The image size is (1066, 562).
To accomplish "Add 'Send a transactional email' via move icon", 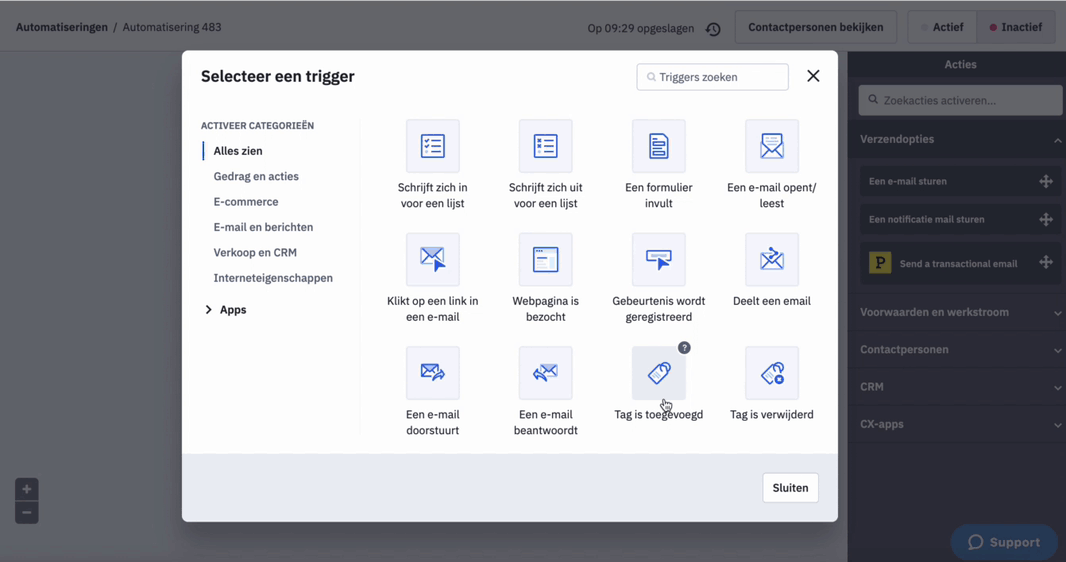I will 1046,262.
